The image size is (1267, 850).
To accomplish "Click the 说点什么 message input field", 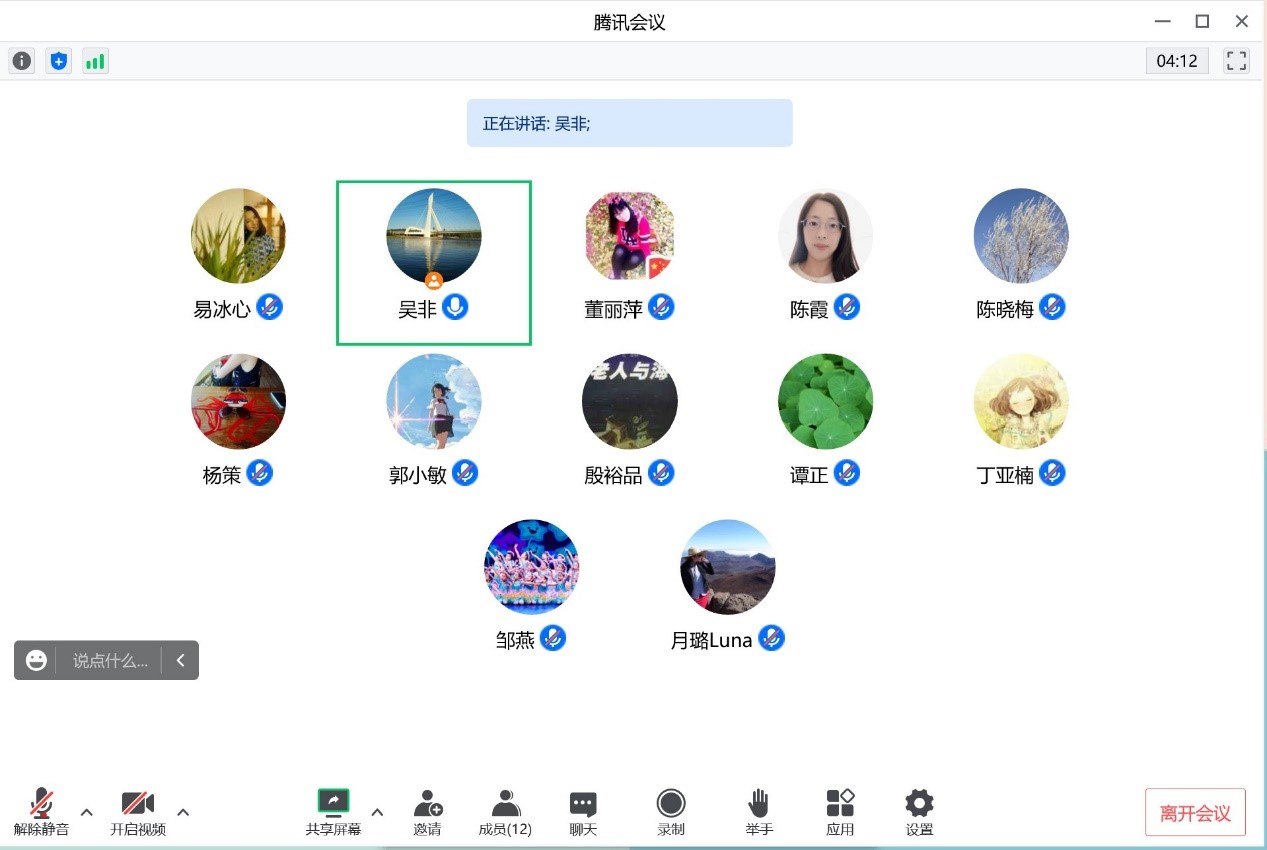I will 110,660.
